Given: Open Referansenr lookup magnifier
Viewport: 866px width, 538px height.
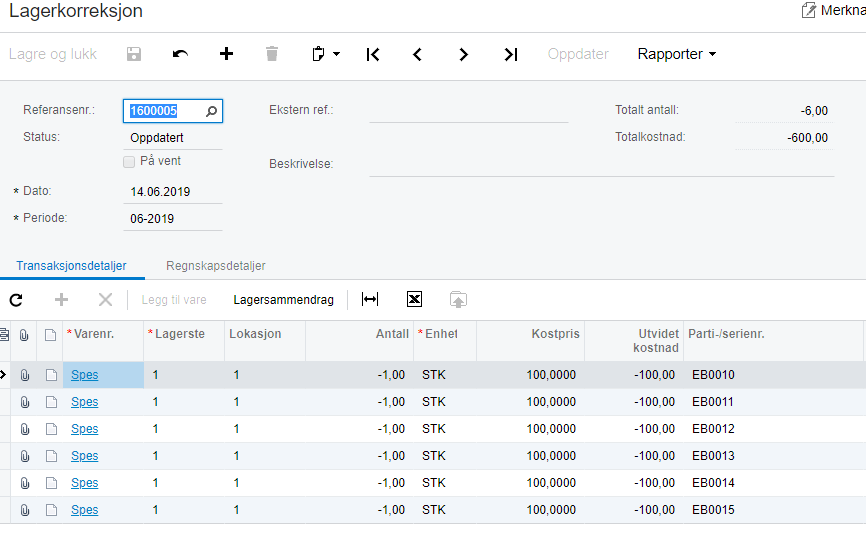Looking at the screenshot, I should 212,111.
